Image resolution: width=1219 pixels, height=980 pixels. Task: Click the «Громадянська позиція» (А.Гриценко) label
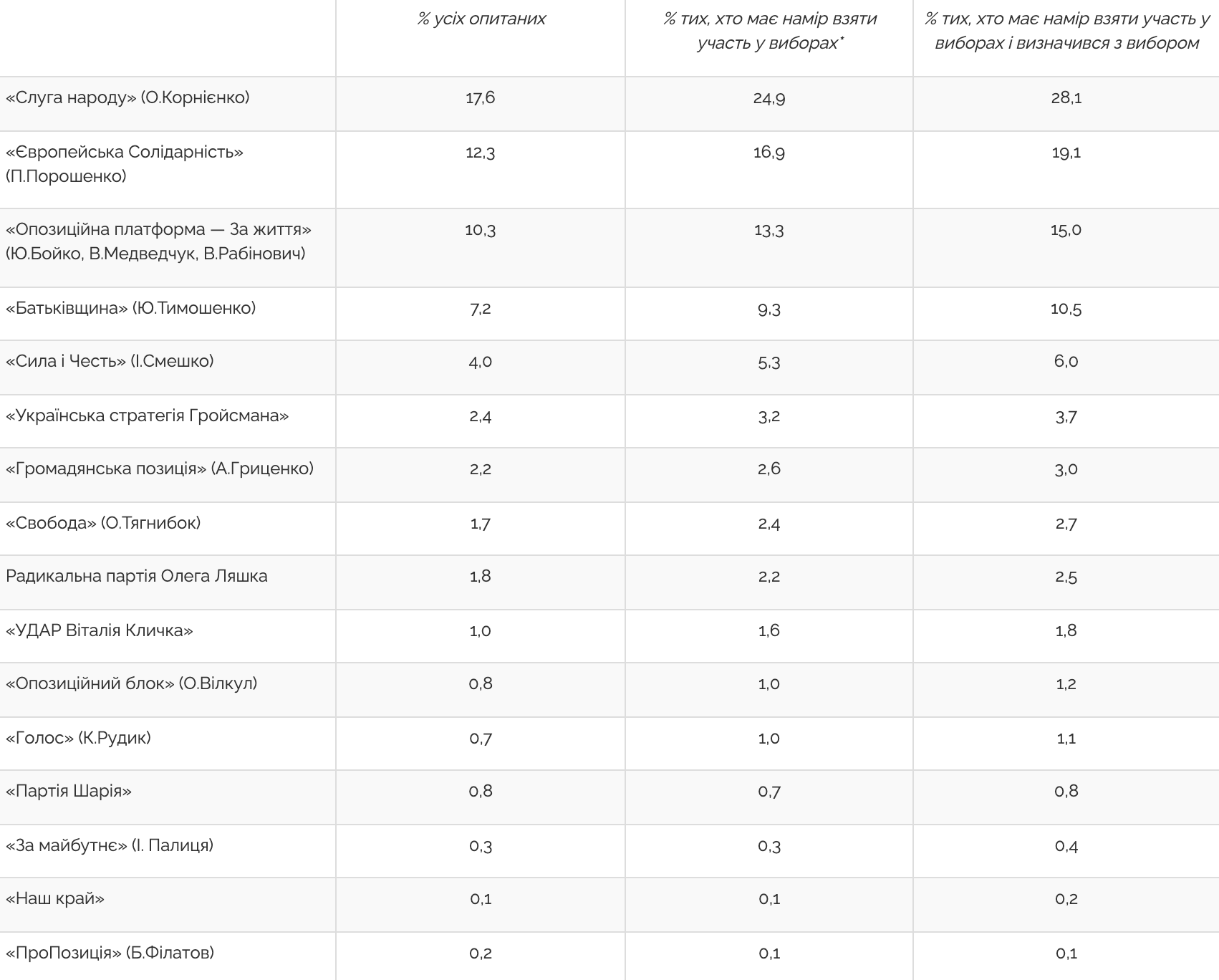[160, 469]
